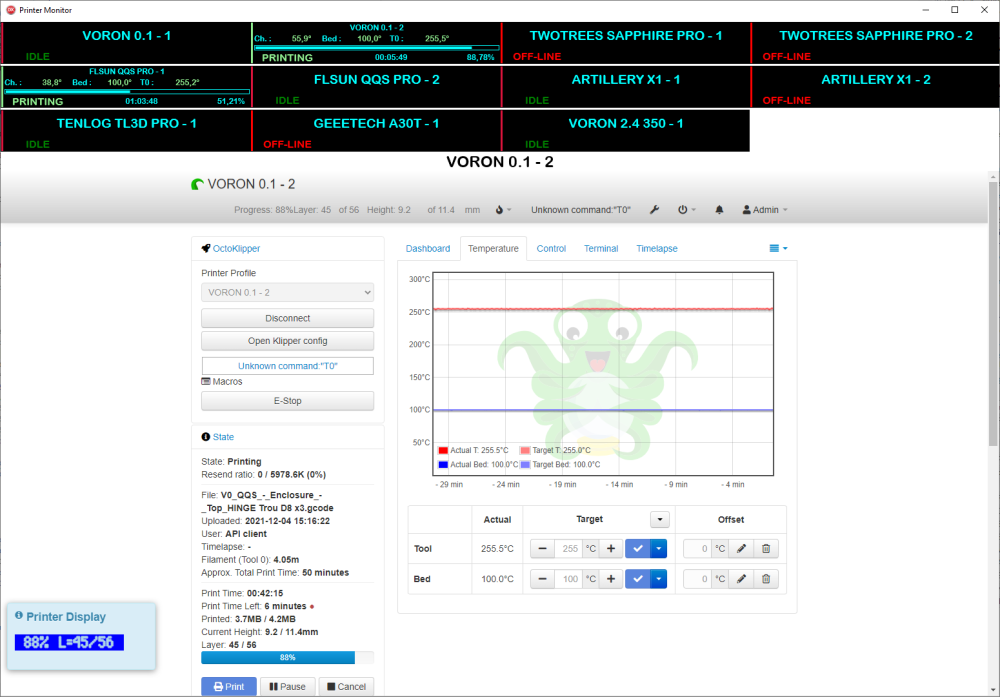Decrease Bed target temperature with minus
This screenshot has width=1000, height=697.
click(542, 579)
